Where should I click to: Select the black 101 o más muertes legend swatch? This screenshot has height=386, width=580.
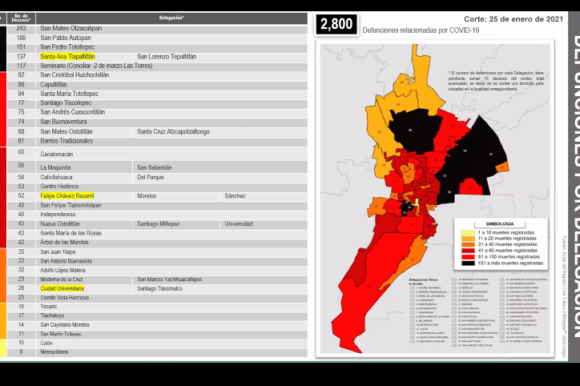coord(468,263)
